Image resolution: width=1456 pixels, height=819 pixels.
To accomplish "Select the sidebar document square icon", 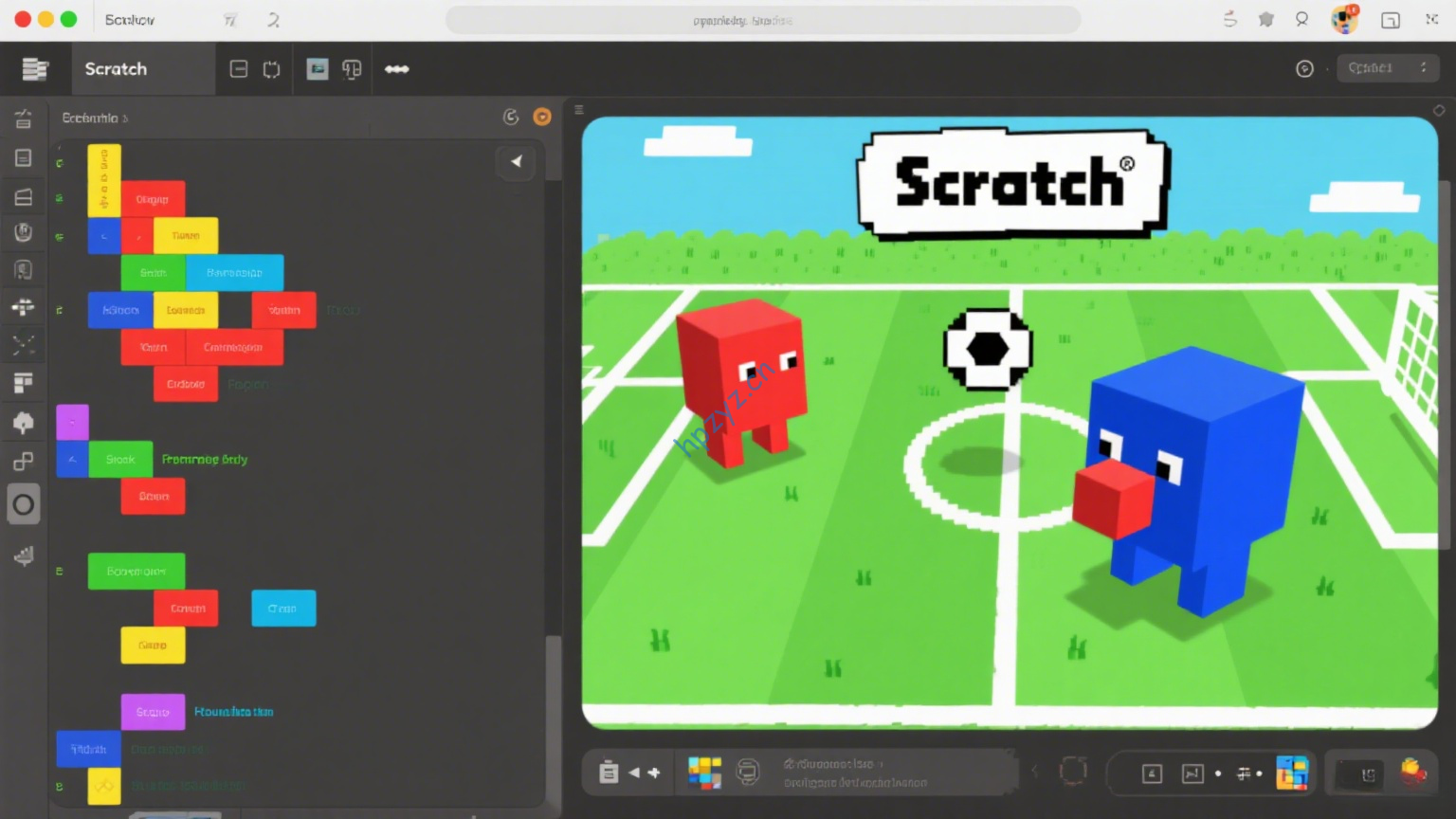I will [x=24, y=157].
